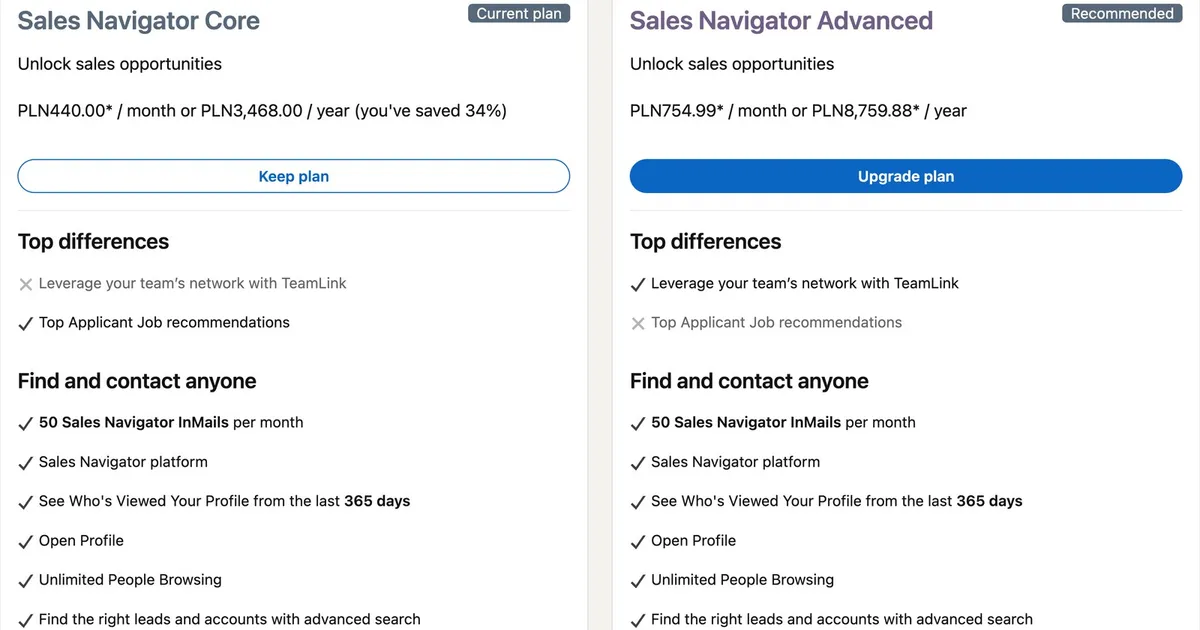
Task: Click checkmark beside advanced search in Advanced plan
Action: [x=638, y=620]
